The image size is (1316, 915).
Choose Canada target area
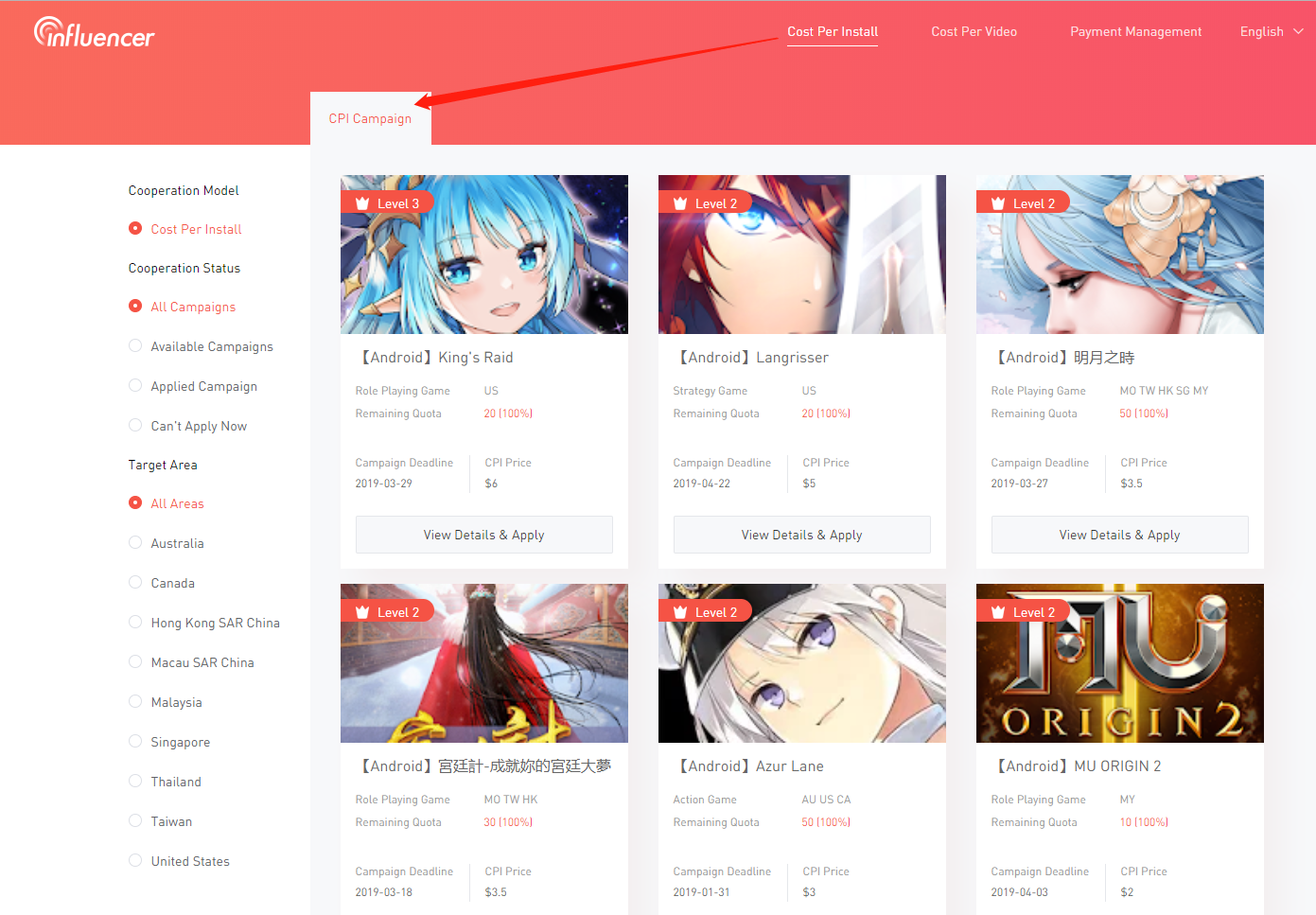point(162,583)
